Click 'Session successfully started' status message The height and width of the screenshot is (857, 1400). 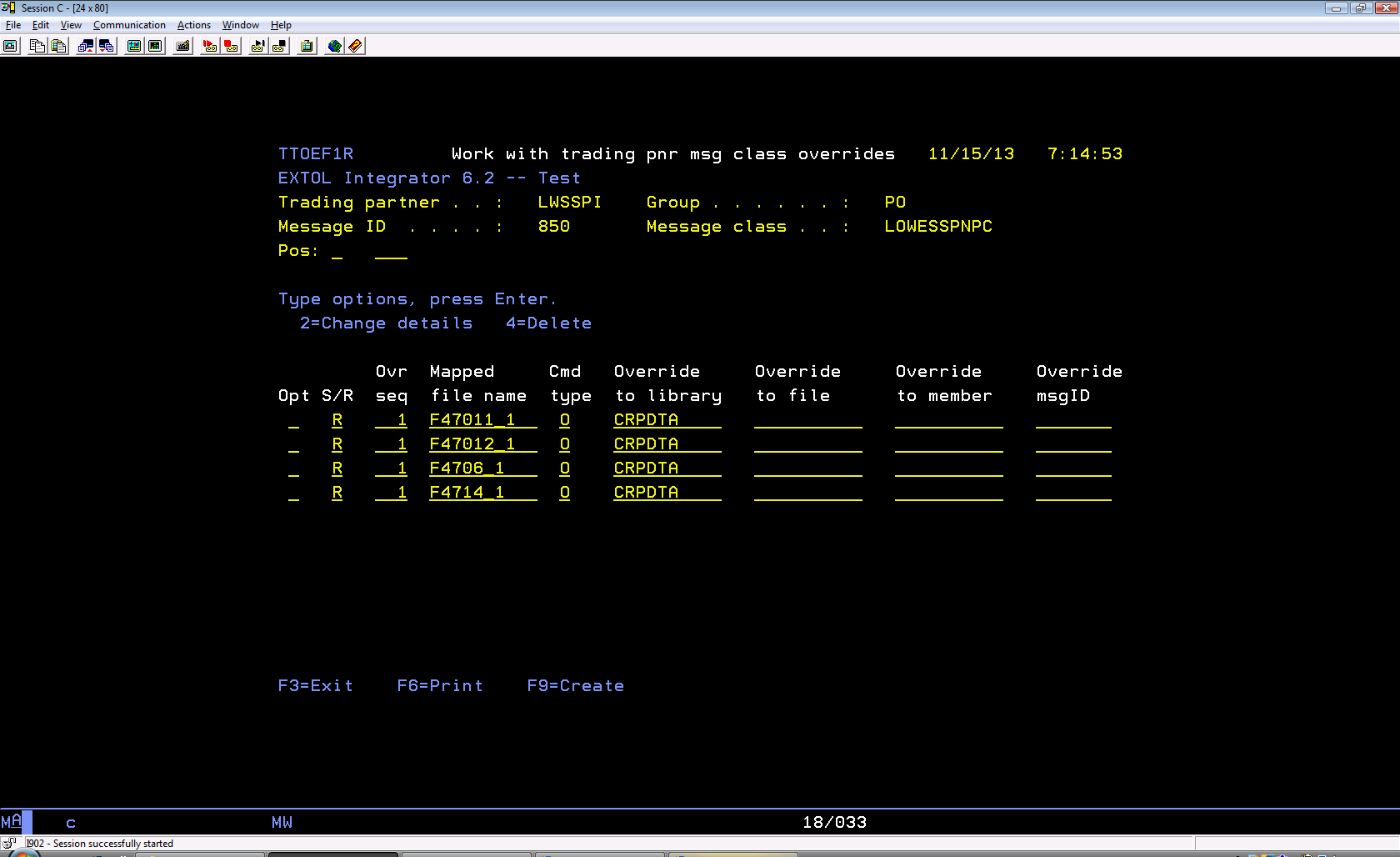[x=113, y=844]
